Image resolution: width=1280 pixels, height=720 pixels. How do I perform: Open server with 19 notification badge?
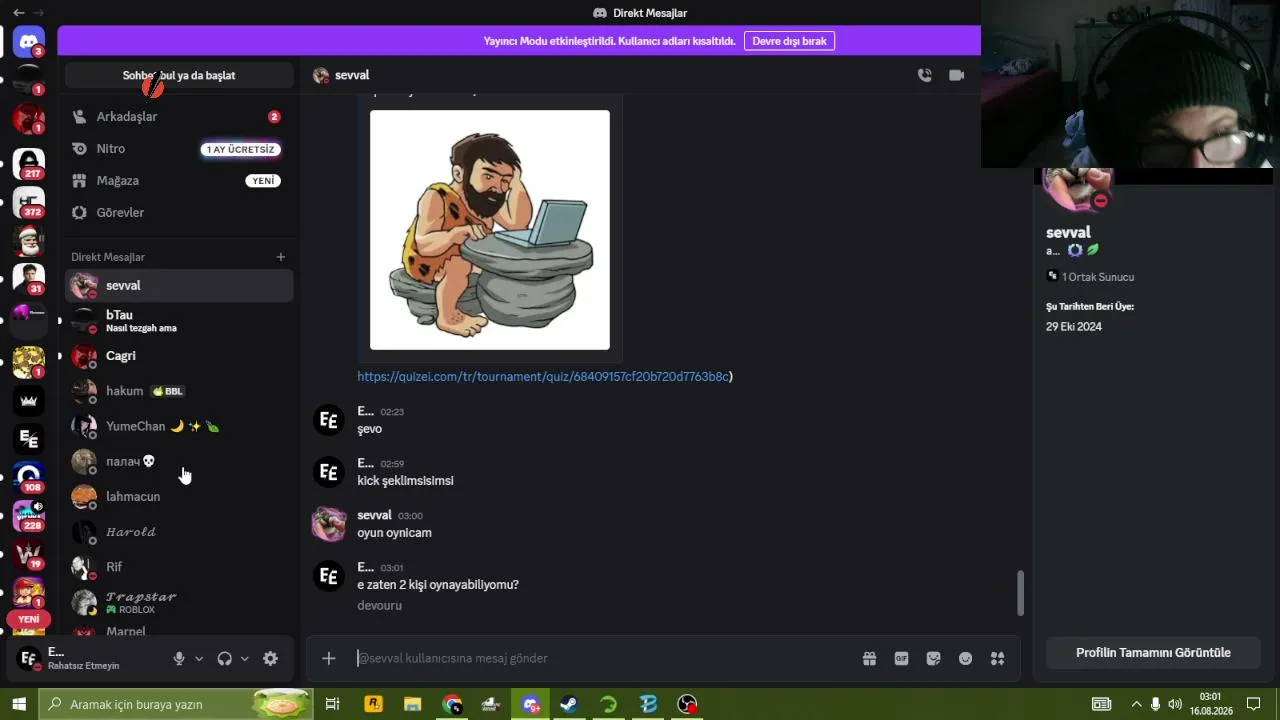click(x=29, y=553)
